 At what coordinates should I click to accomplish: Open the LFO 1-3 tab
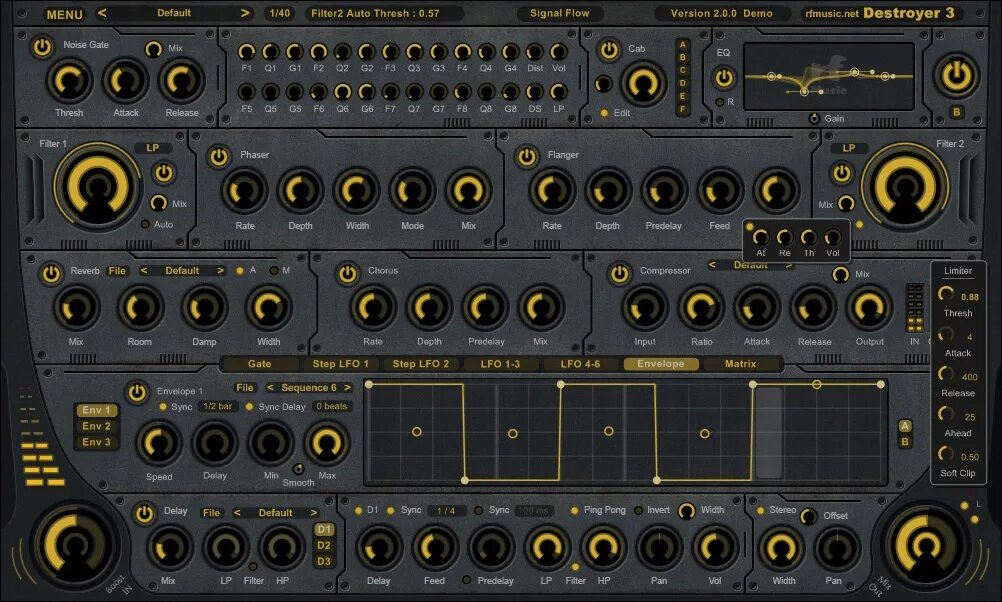(x=500, y=364)
